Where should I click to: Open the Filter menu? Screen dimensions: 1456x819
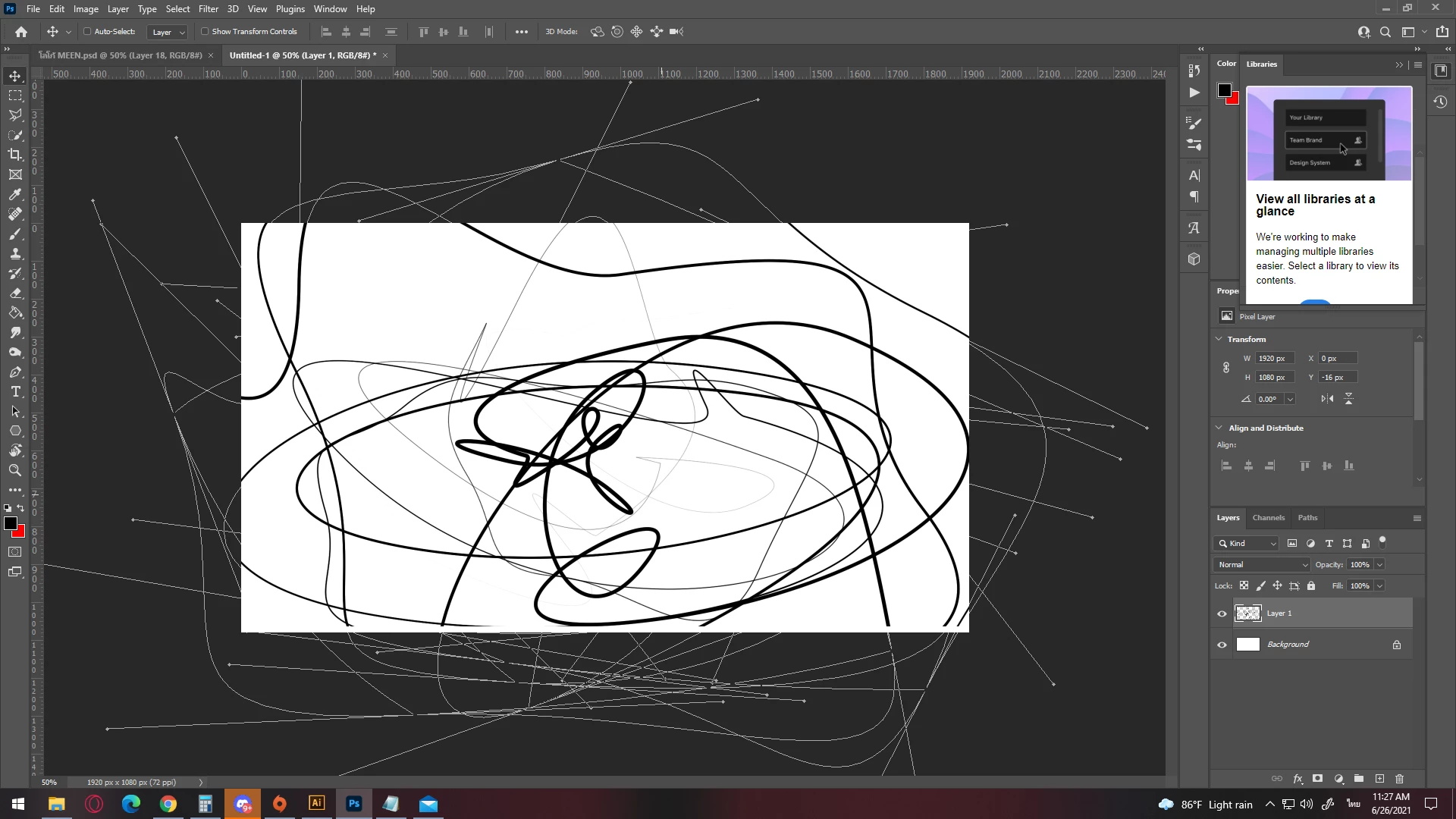[x=208, y=9]
